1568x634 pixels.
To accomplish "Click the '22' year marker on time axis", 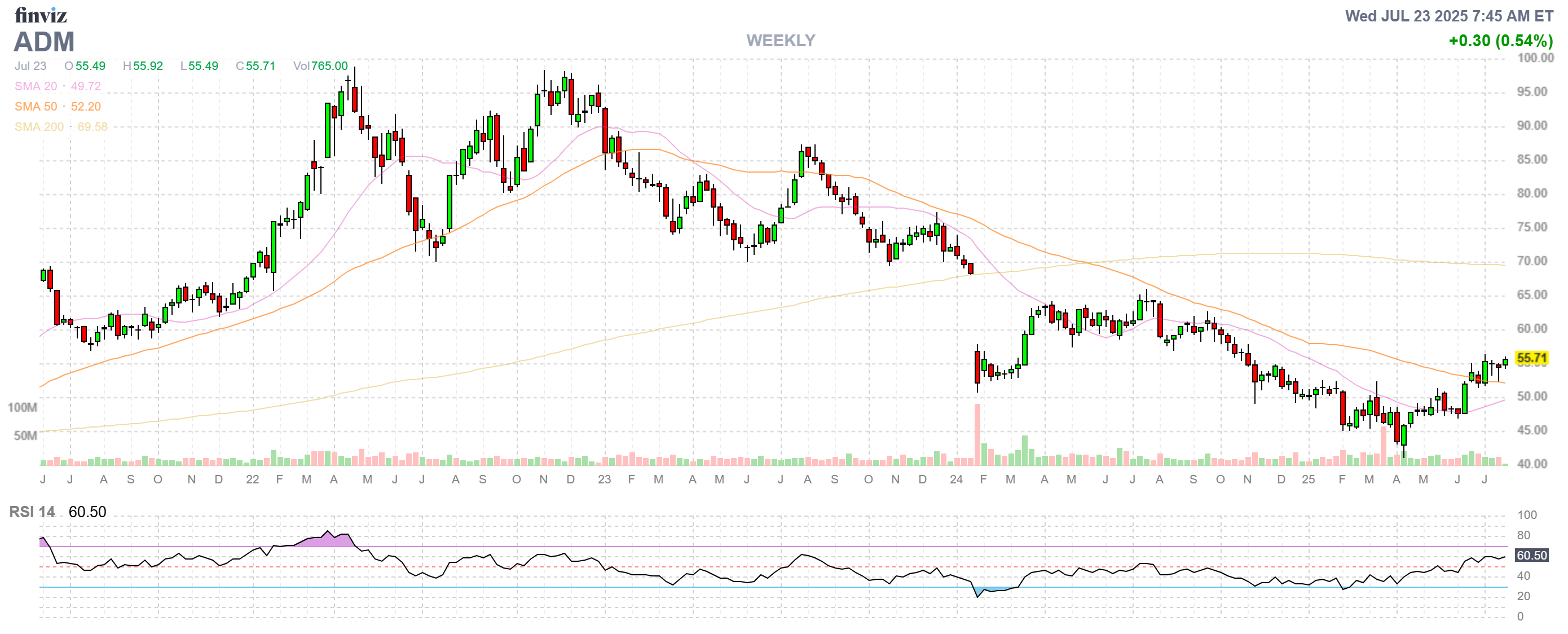I will point(252,479).
